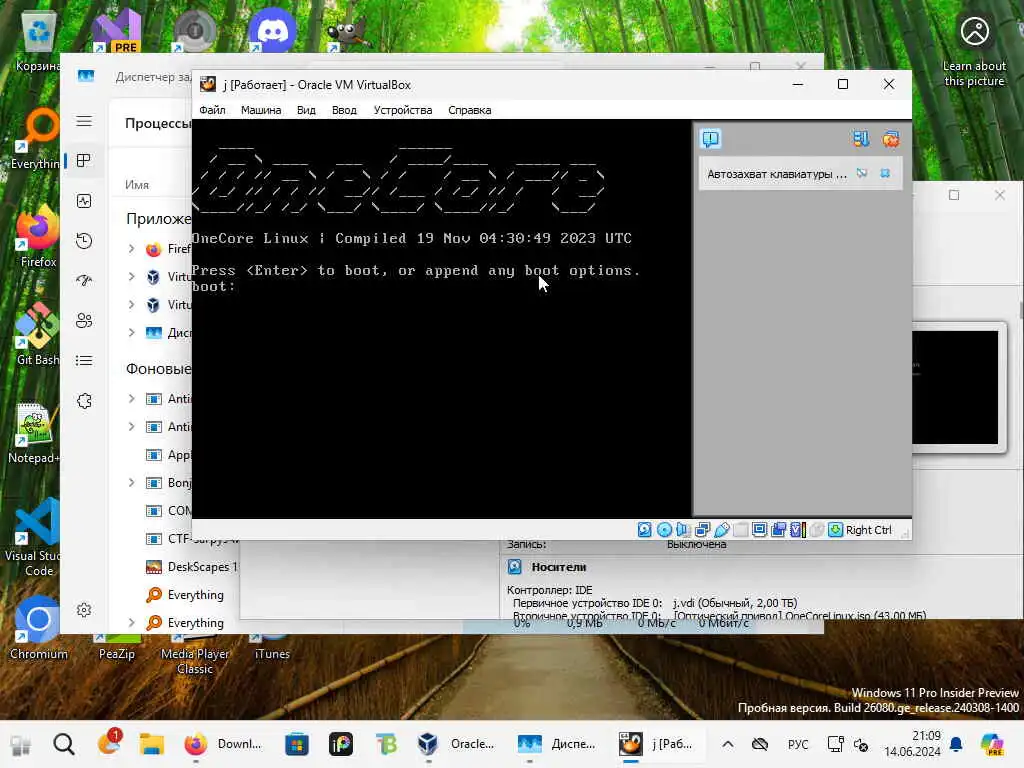Click the РУС input language indicator

(x=798, y=744)
